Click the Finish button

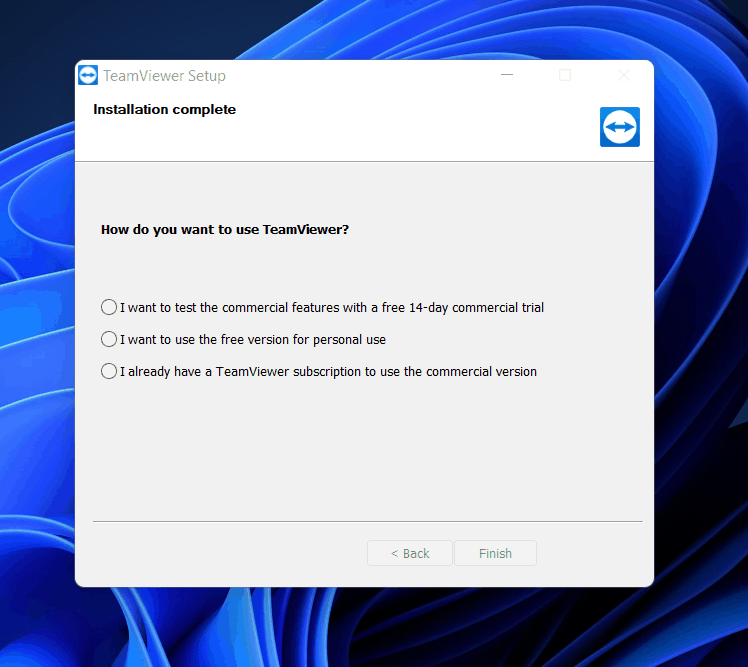coord(495,553)
